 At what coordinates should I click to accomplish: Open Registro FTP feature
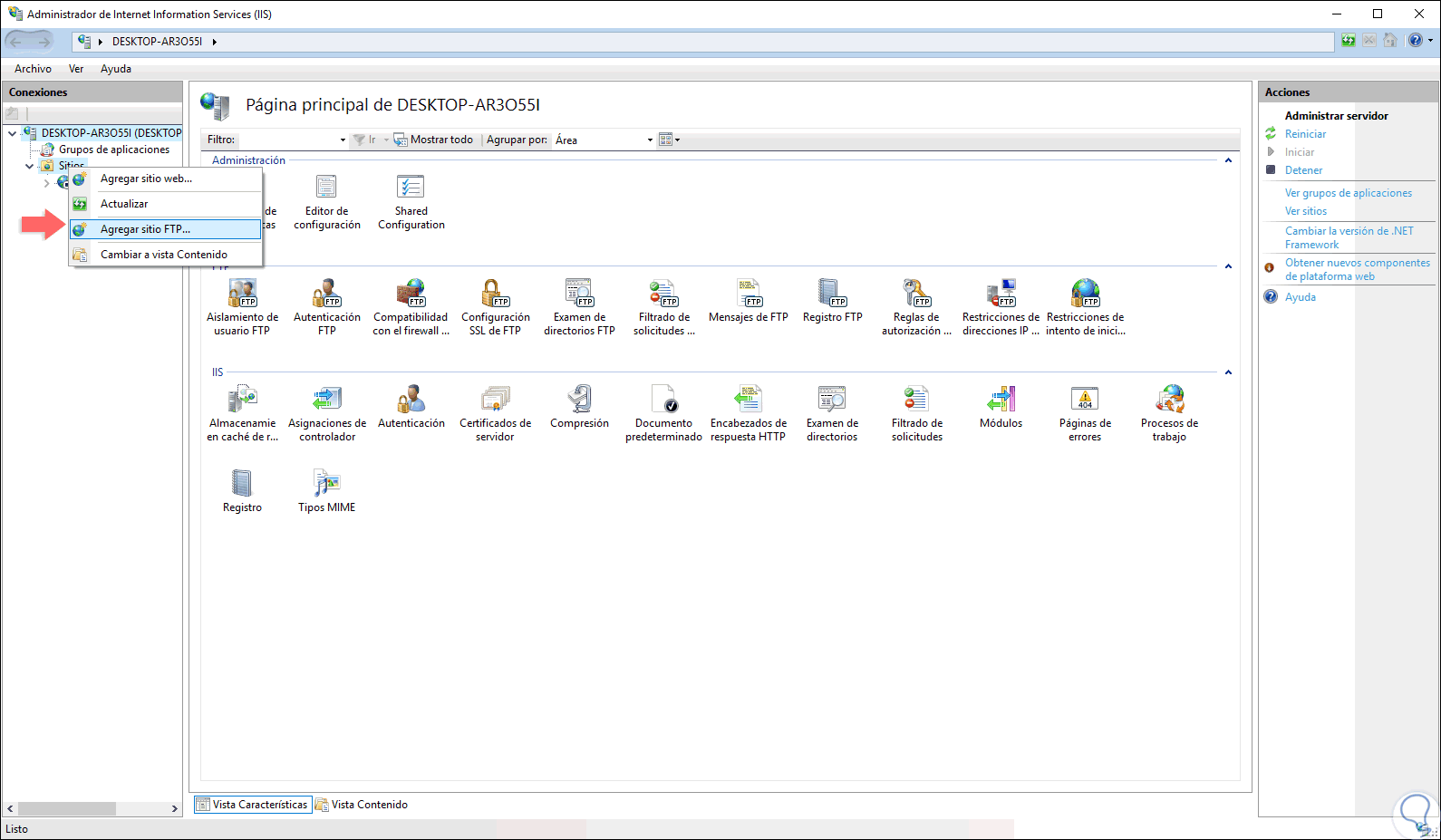pos(833,302)
